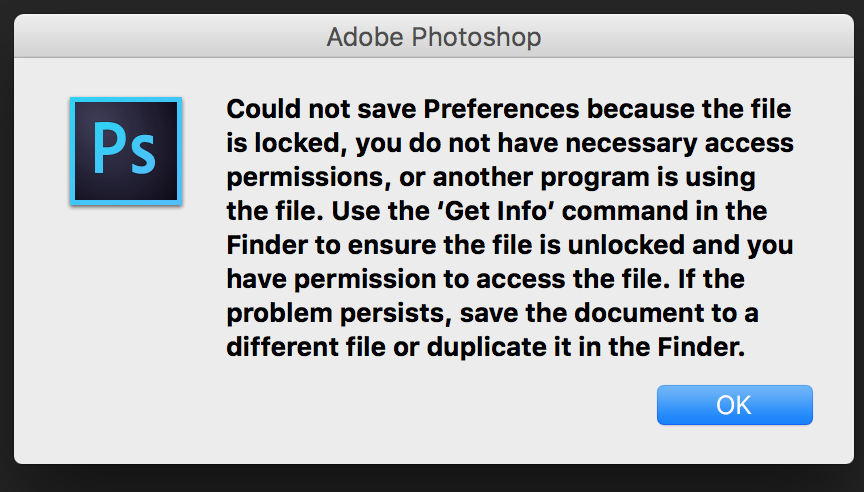Click 'duplicate it in the Finder' text
This screenshot has height=492, width=864.
coord(586,347)
